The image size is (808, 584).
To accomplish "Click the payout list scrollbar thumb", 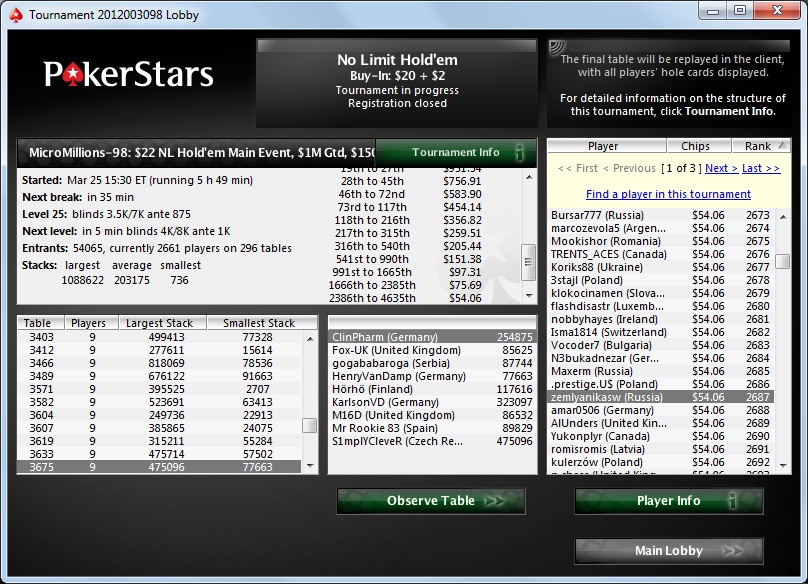I will [529, 262].
